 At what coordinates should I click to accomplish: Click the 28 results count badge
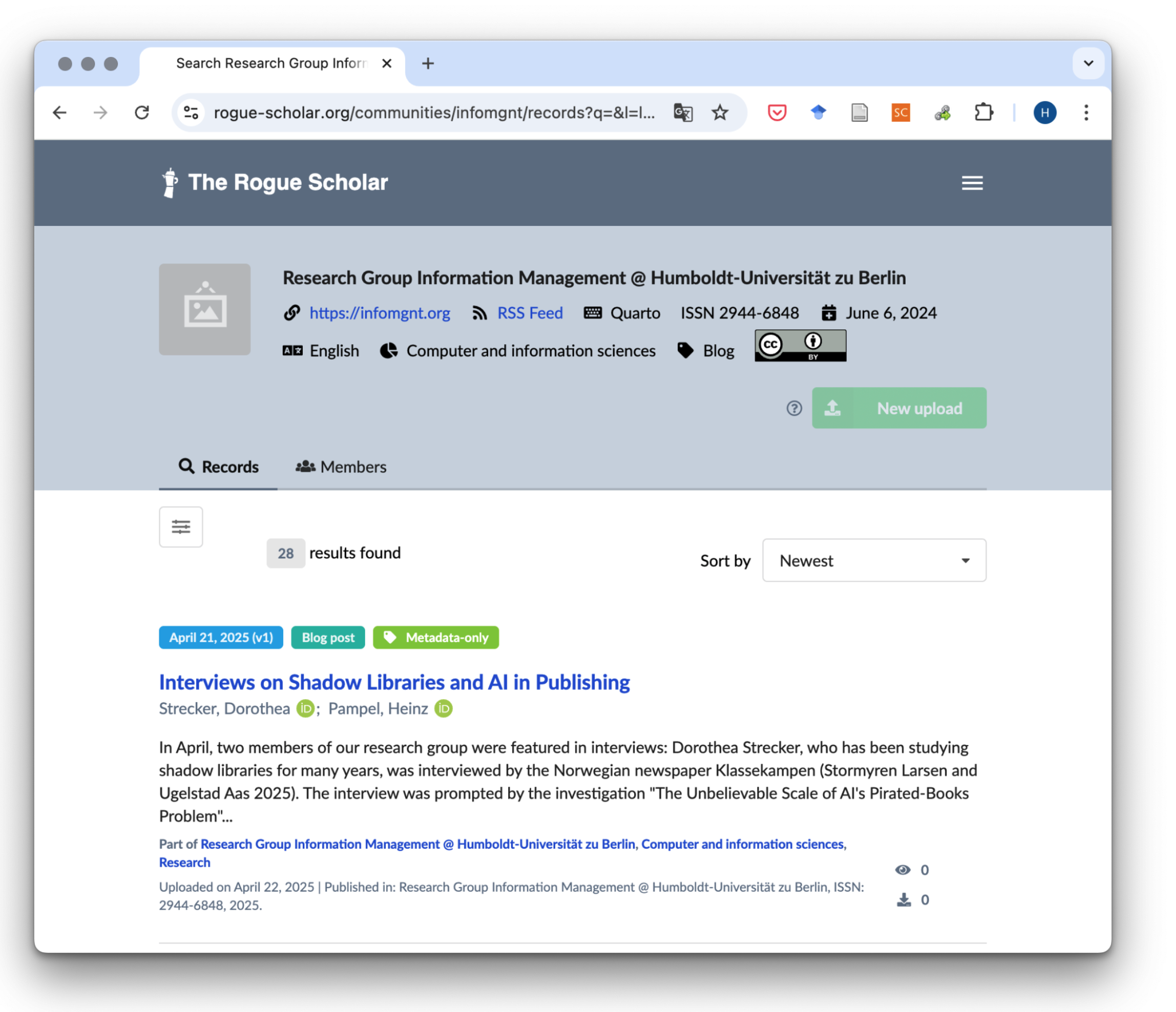285,553
